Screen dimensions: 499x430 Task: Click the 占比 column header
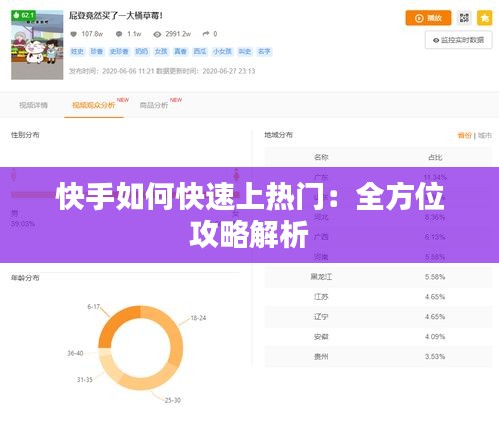pos(435,157)
